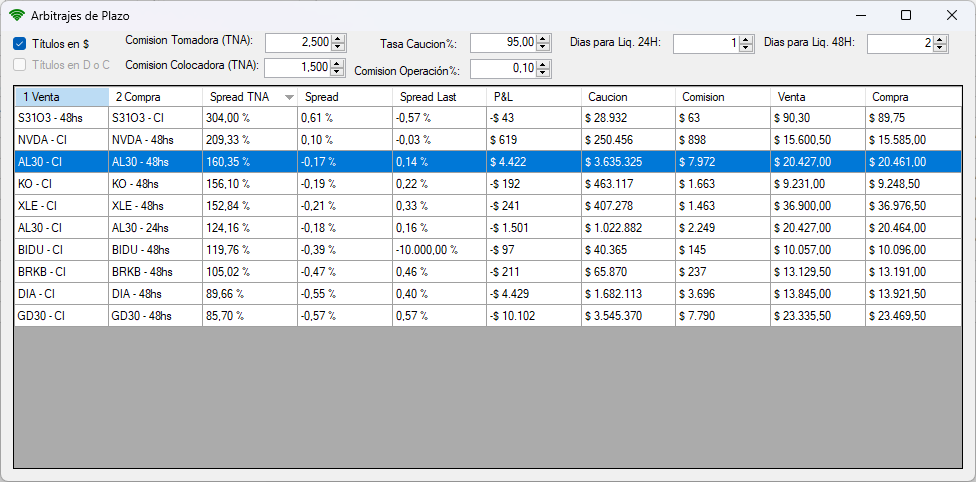Screen dimensions: 976x482
Task: Increase Comision Tomadora with up arrow
Action: [338, 39]
